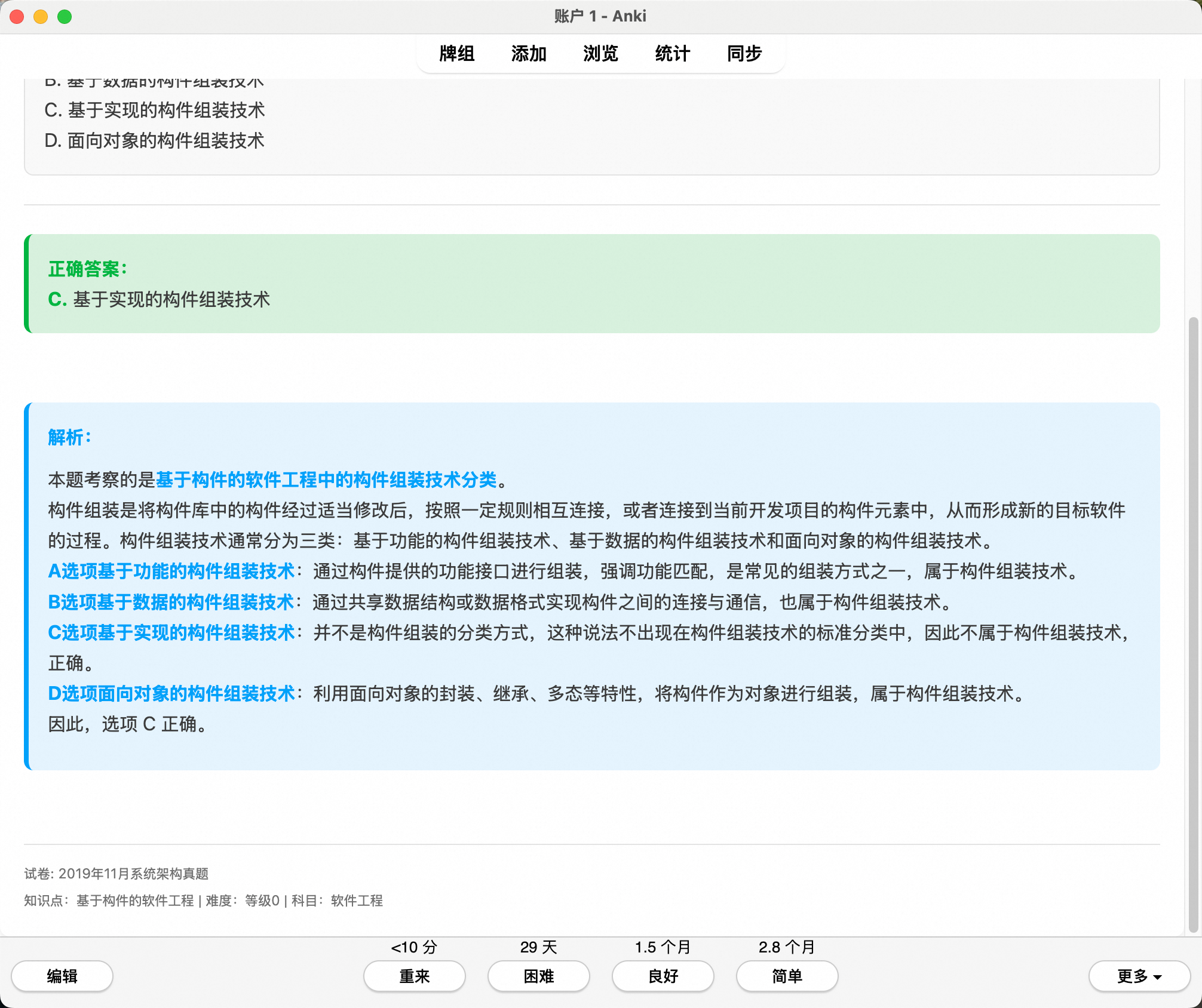Screen dimensions: 1202x1008
Task: Click the 试卷 2019年11月系统架构真题 footer text
Action: (x=116, y=874)
